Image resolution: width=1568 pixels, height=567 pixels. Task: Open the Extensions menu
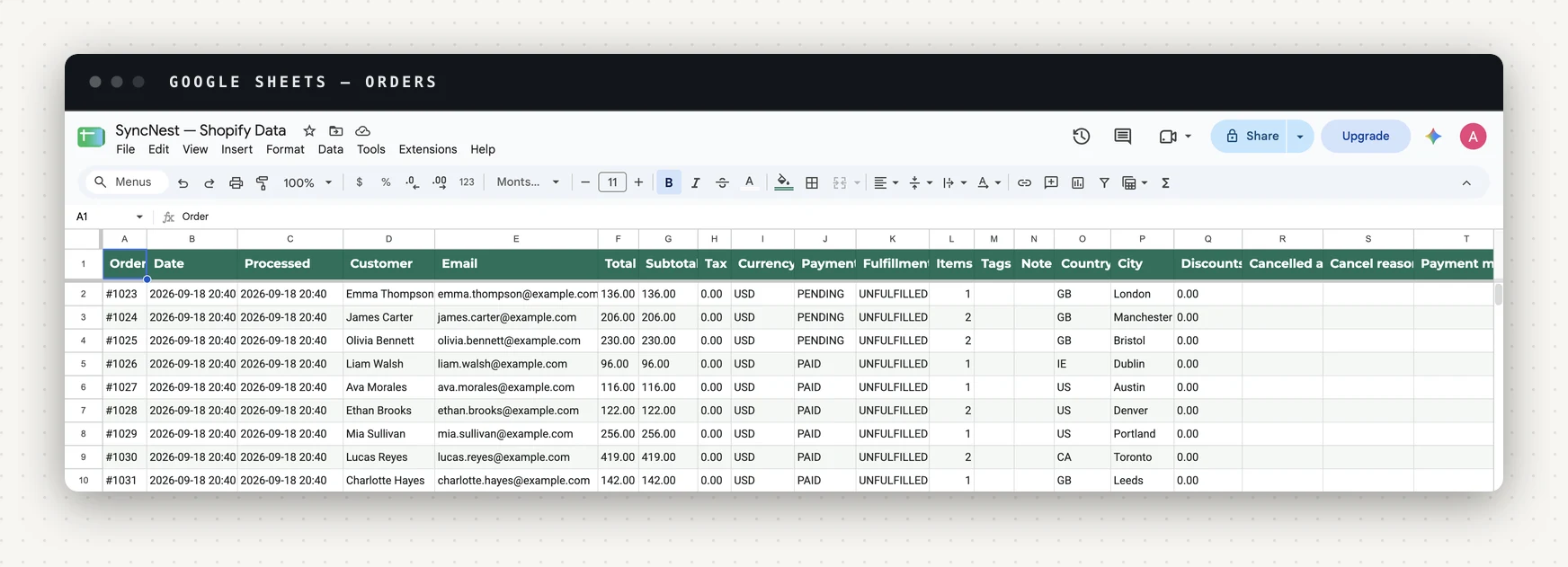point(427,149)
